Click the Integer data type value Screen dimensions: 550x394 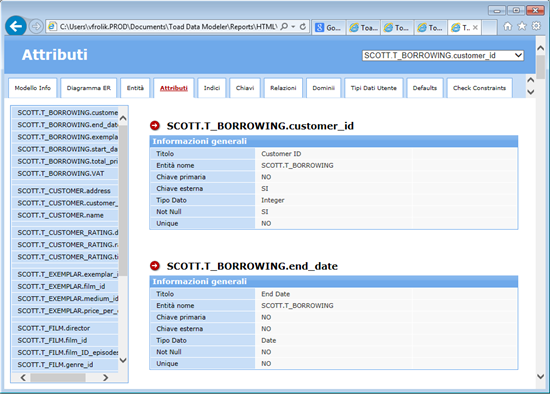click(x=273, y=200)
